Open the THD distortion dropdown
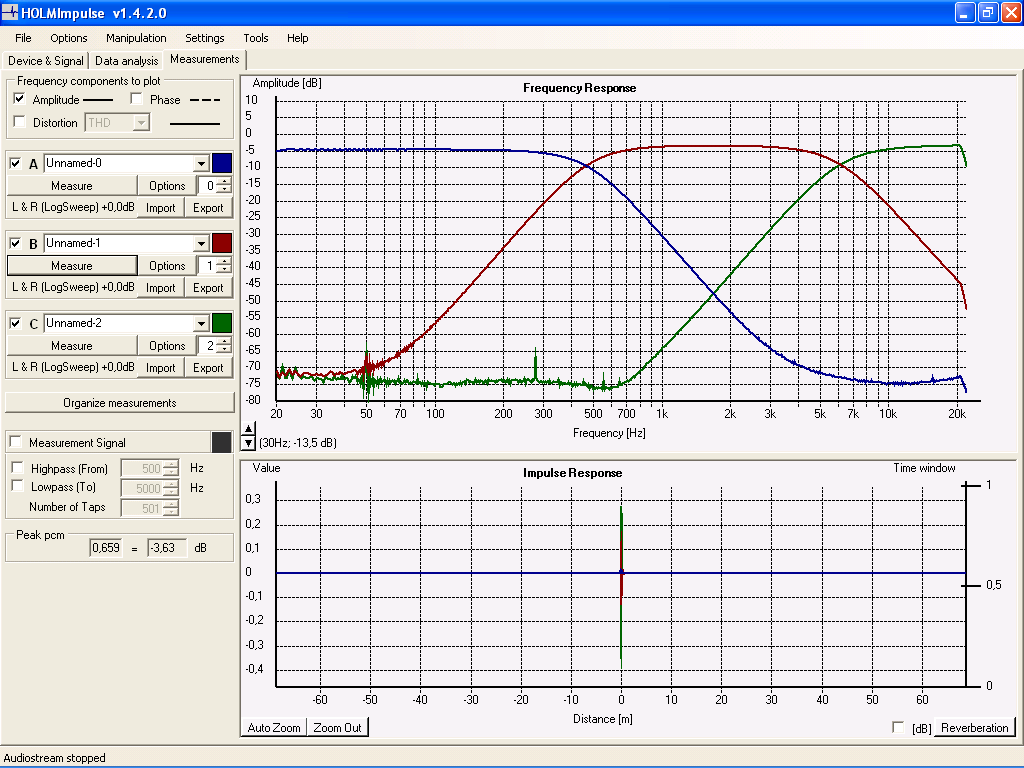Viewport: 1024px width, 768px height. tap(141, 123)
